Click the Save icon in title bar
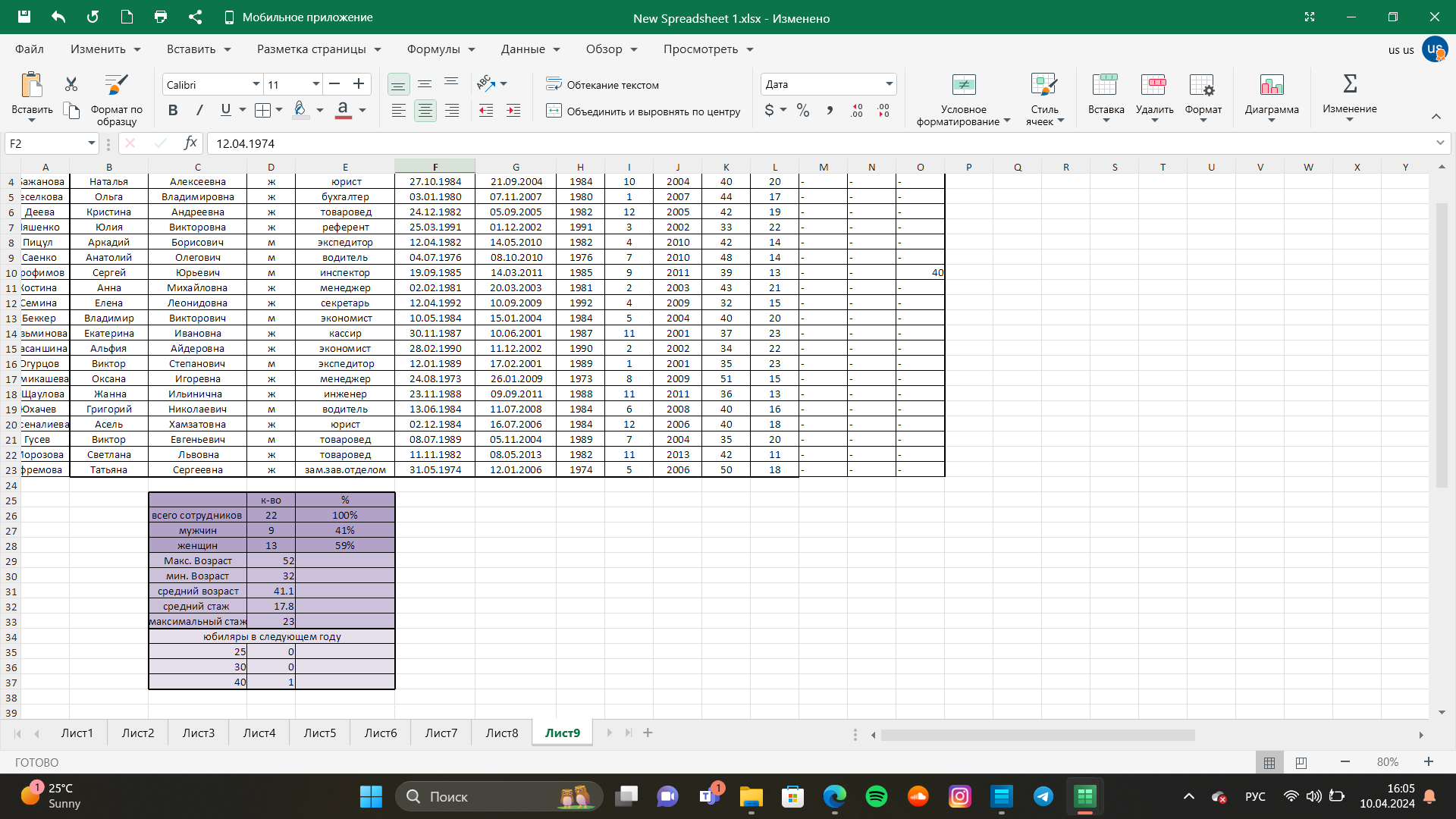The image size is (1456, 819). (24, 17)
